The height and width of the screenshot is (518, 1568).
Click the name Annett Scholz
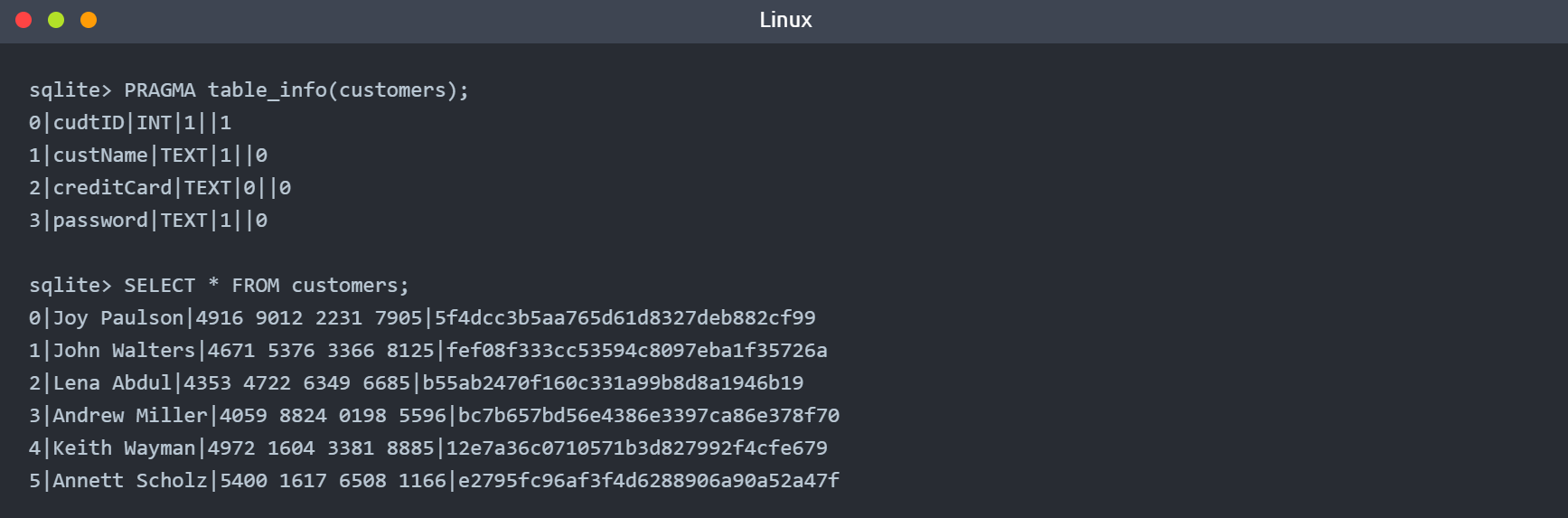(x=130, y=481)
